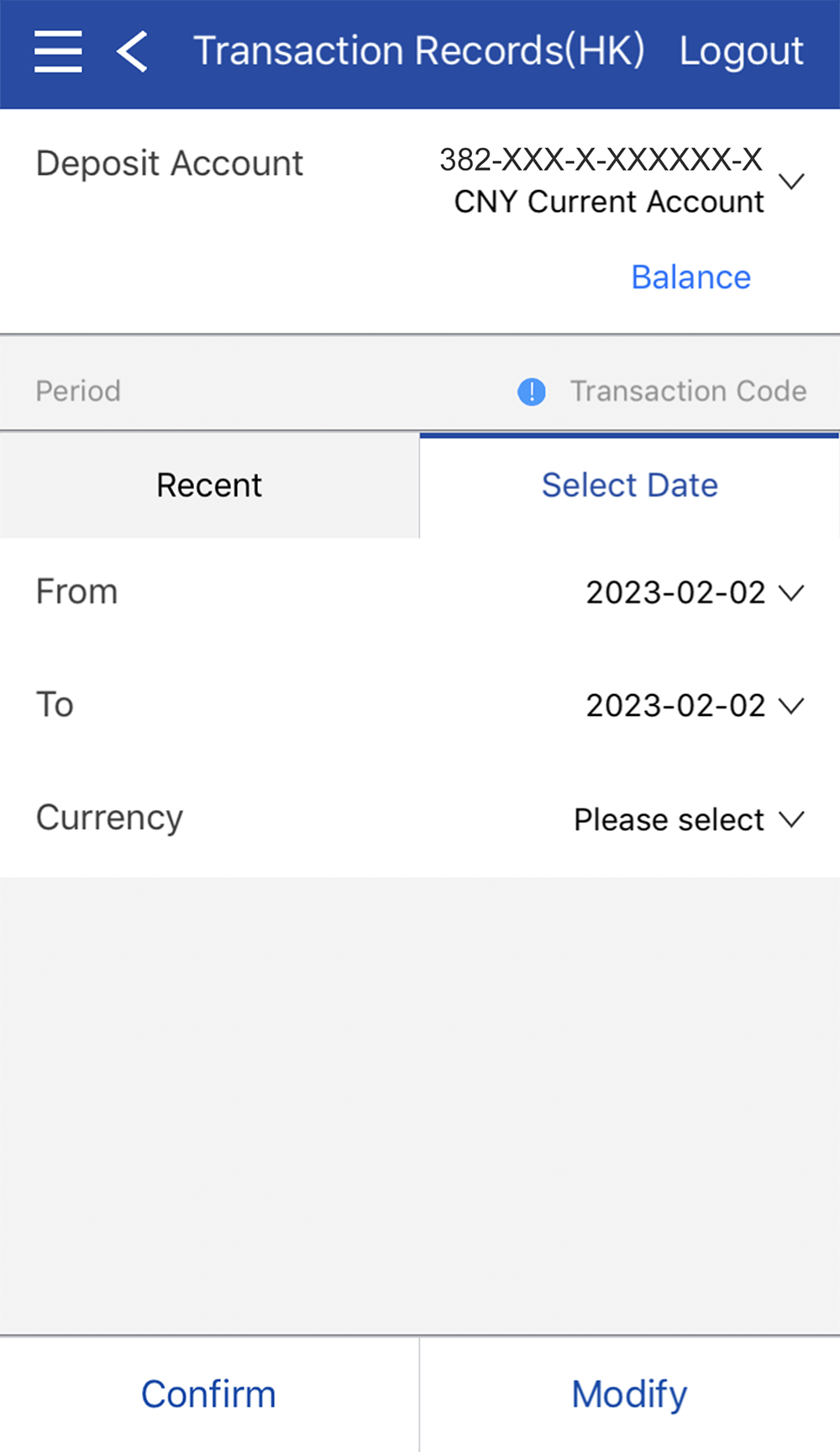Screen dimensions: 840x1452
Task: Switch to the Recent tab
Action: pos(209,485)
